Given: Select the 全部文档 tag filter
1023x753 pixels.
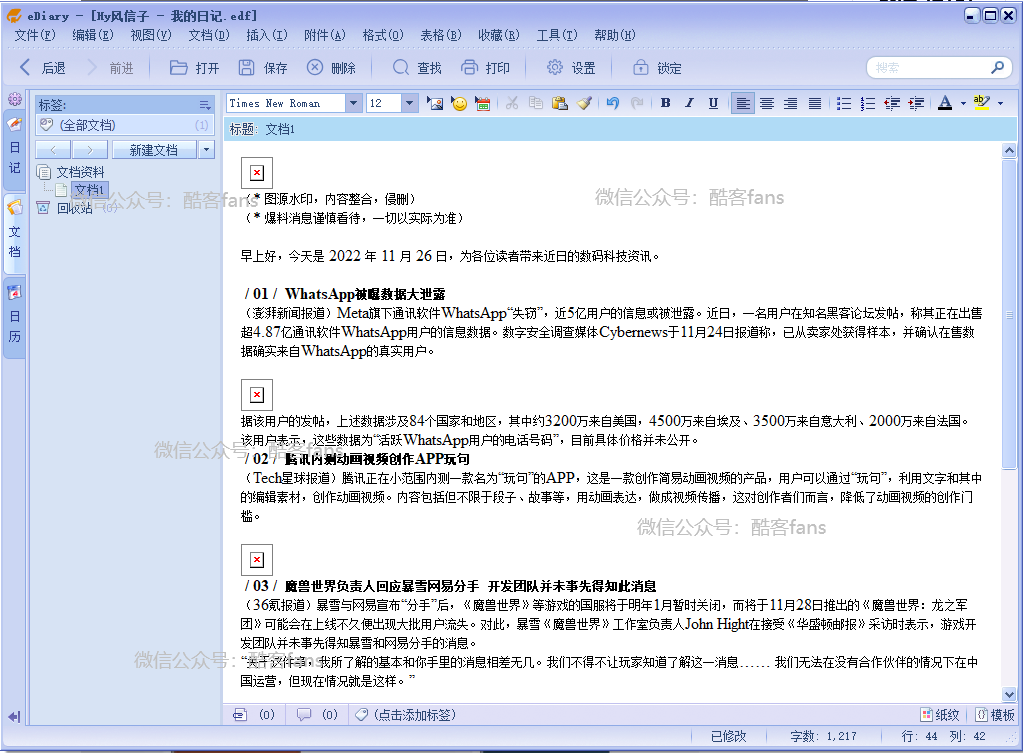Looking at the screenshot, I should pos(124,125).
